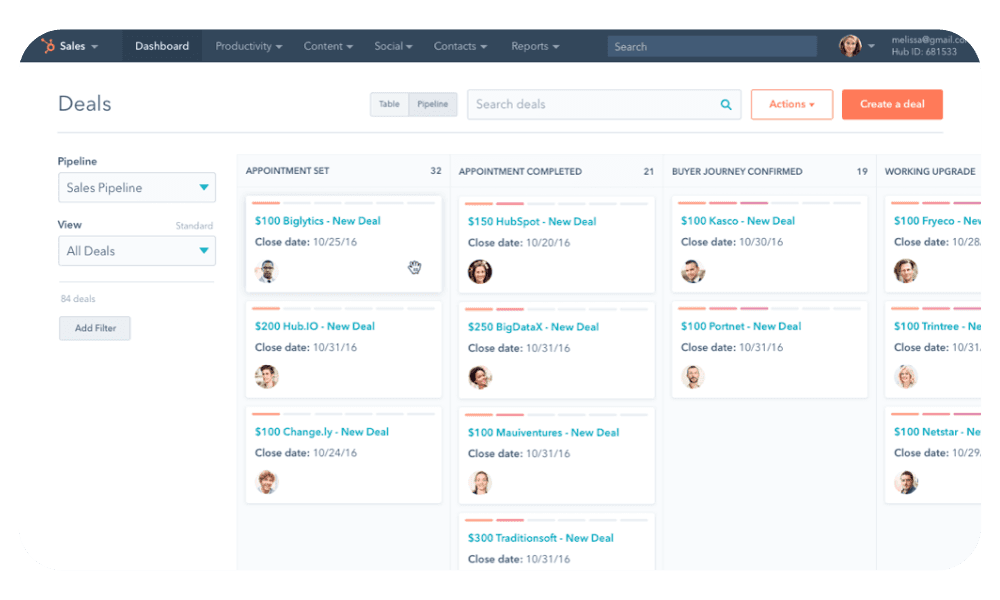Open $150 HubSpot - New Deal link
The height and width of the screenshot is (600, 1000).
point(532,221)
